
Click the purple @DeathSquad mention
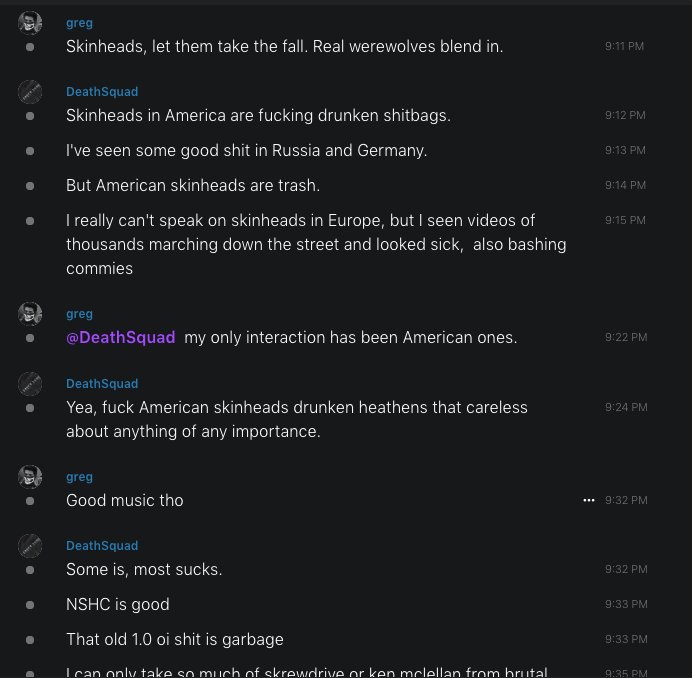tap(121, 338)
